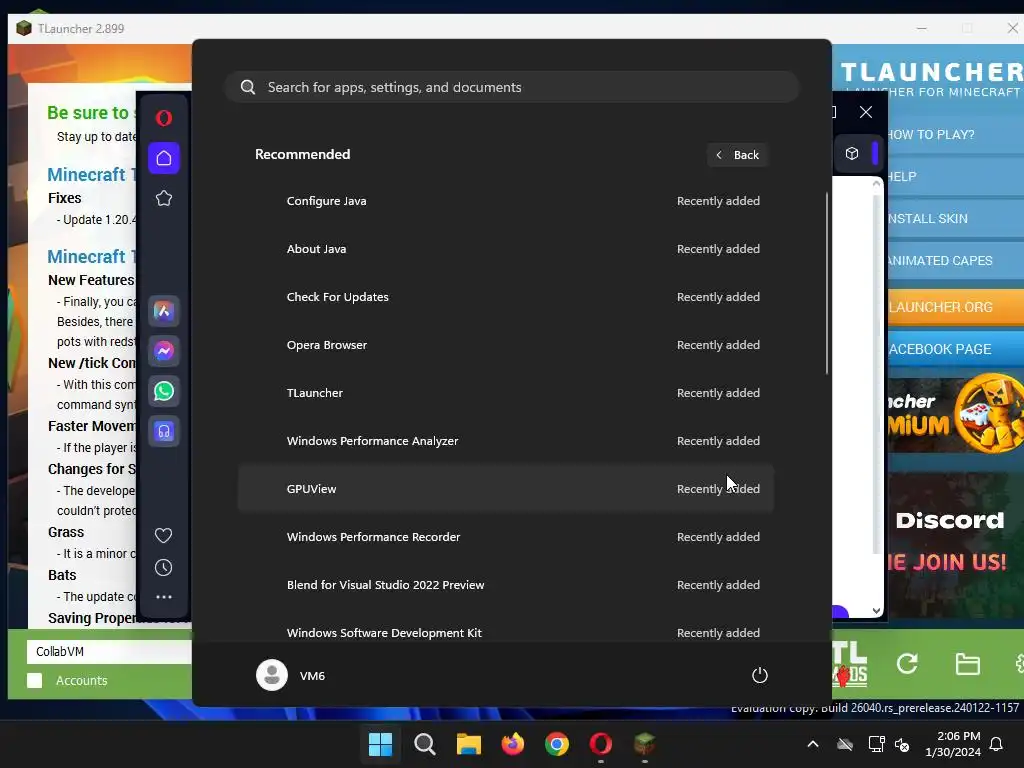
Task: Open history clock icon in Opera sidebar
Action: [x=163, y=568]
